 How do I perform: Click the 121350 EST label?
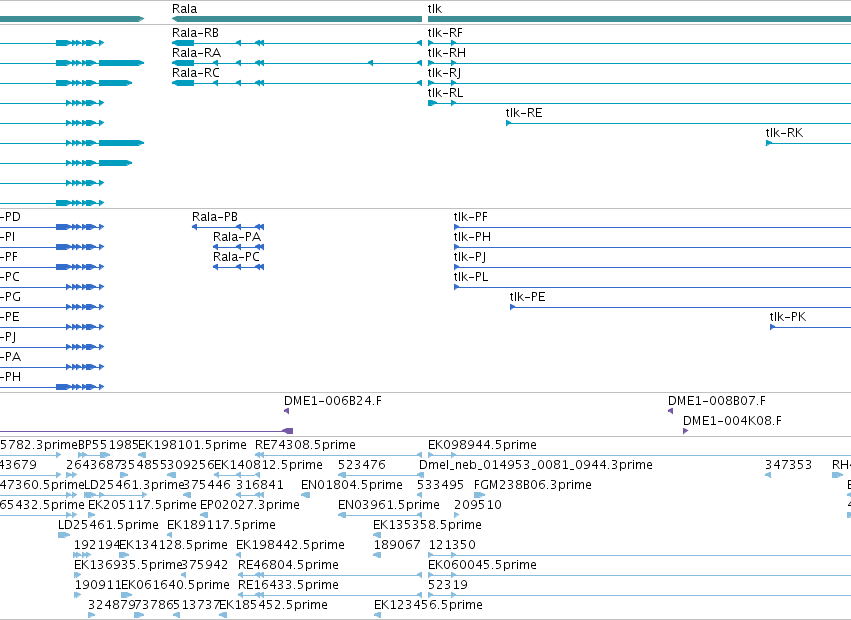tap(452, 546)
